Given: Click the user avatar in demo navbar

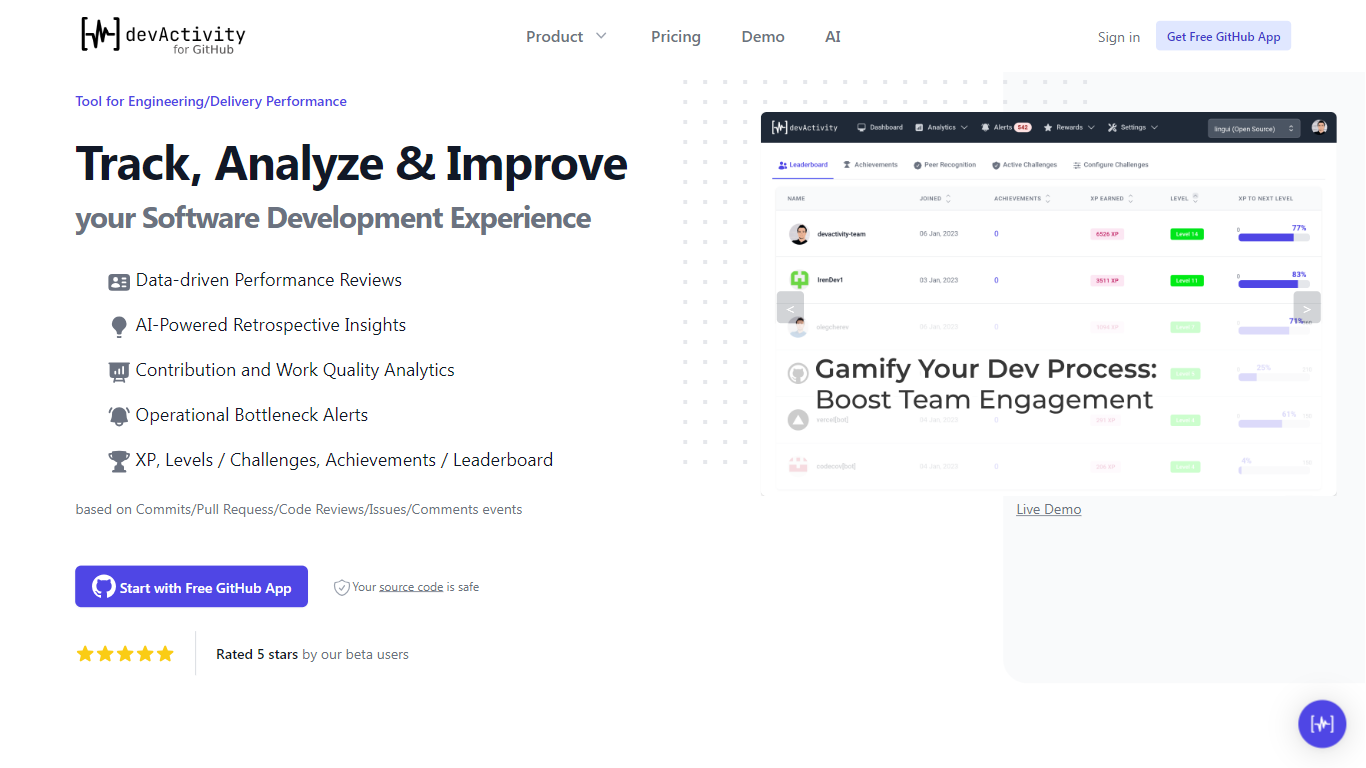Looking at the screenshot, I should [x=1320, y=127].
